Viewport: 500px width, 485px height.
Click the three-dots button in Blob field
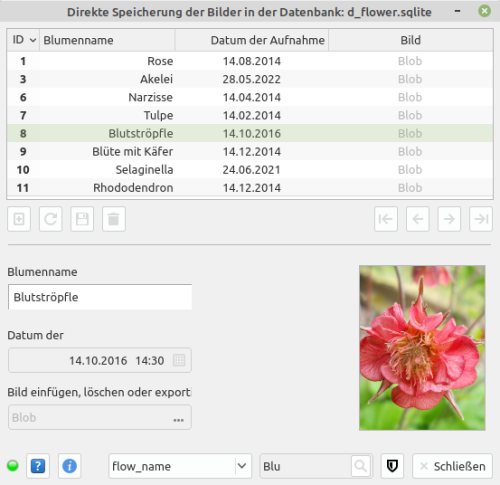coord(178,420)
